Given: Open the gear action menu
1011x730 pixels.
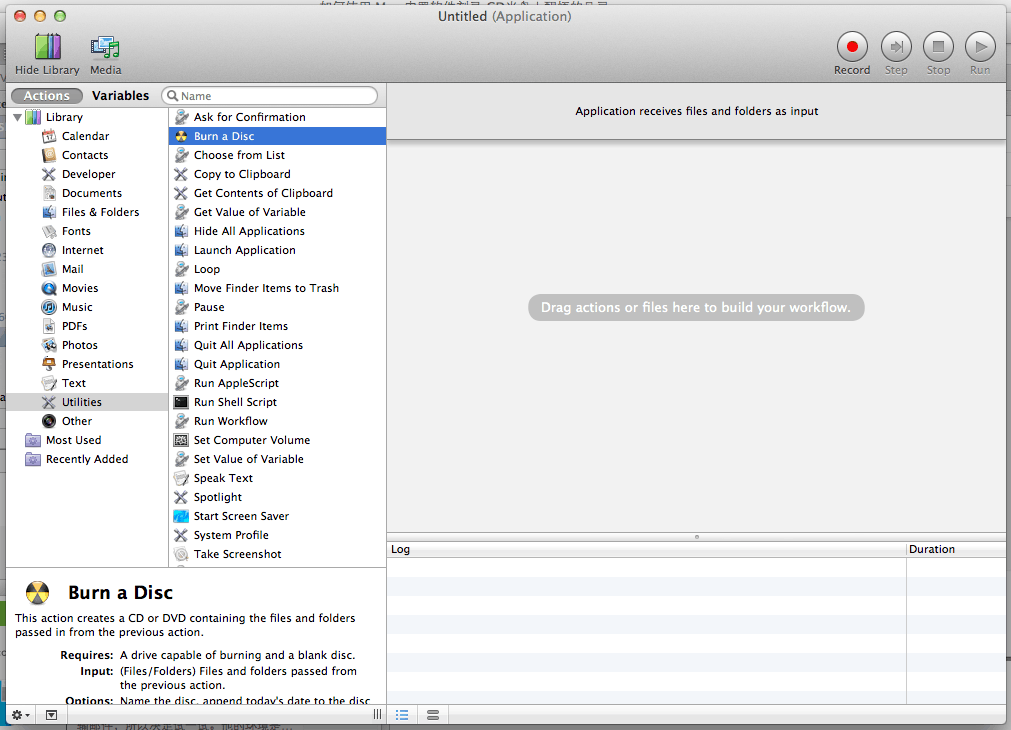Looking at the screenshot, I should coord(21,715).
